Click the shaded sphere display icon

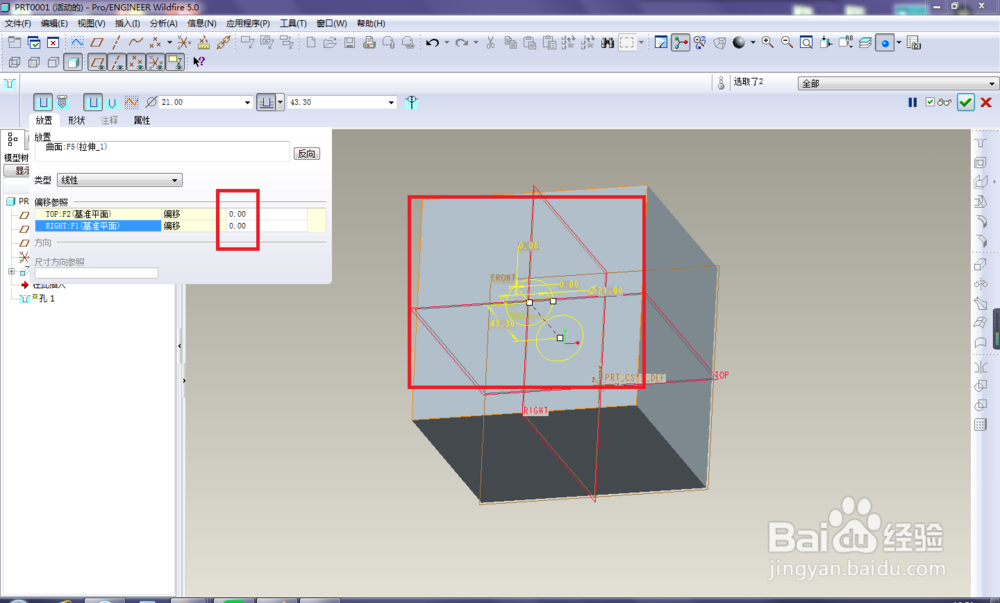[x=739, y=43]
